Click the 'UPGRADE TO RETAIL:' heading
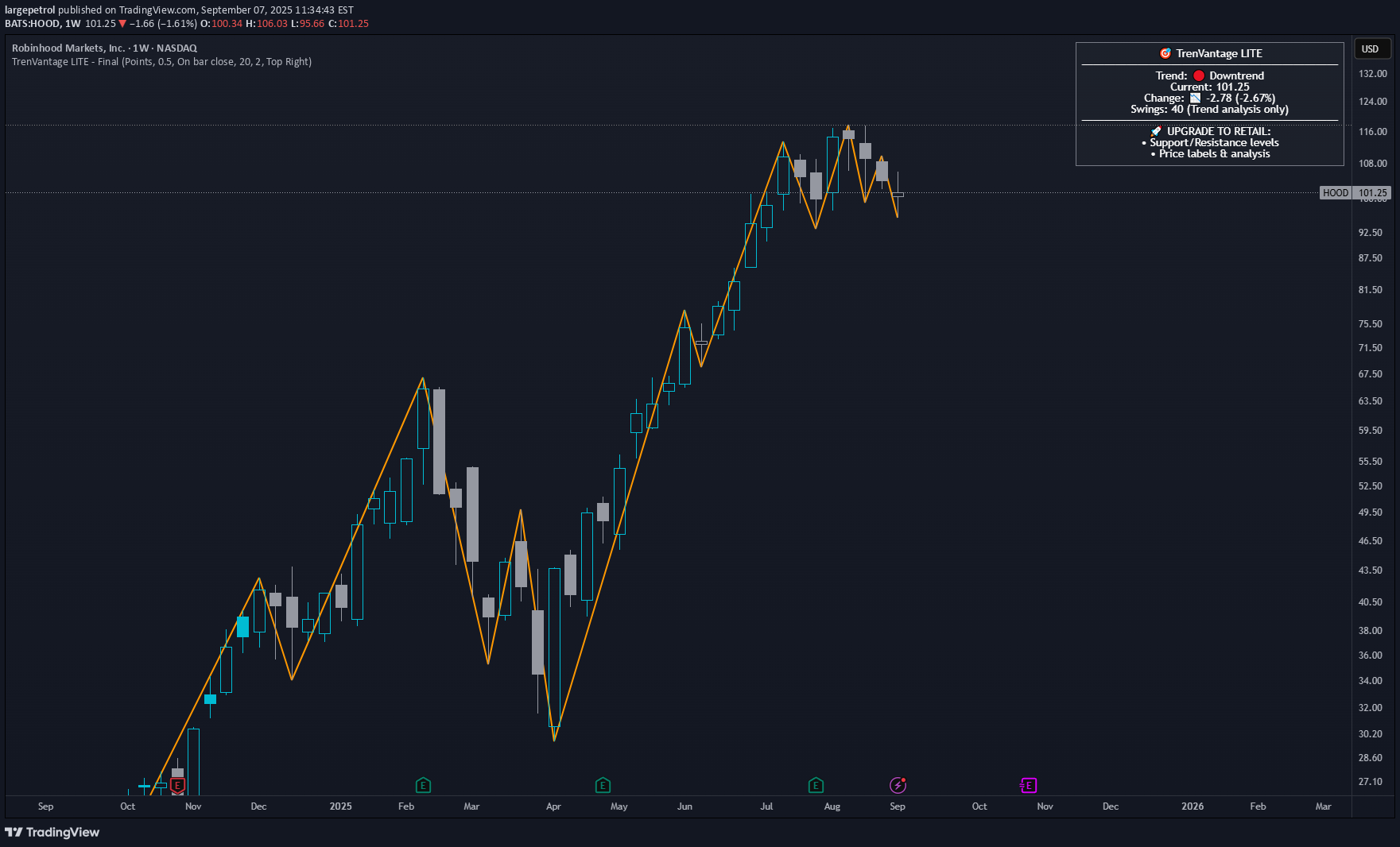Viewport: 1400px width, 847px height. click(x=1219, y=131)
